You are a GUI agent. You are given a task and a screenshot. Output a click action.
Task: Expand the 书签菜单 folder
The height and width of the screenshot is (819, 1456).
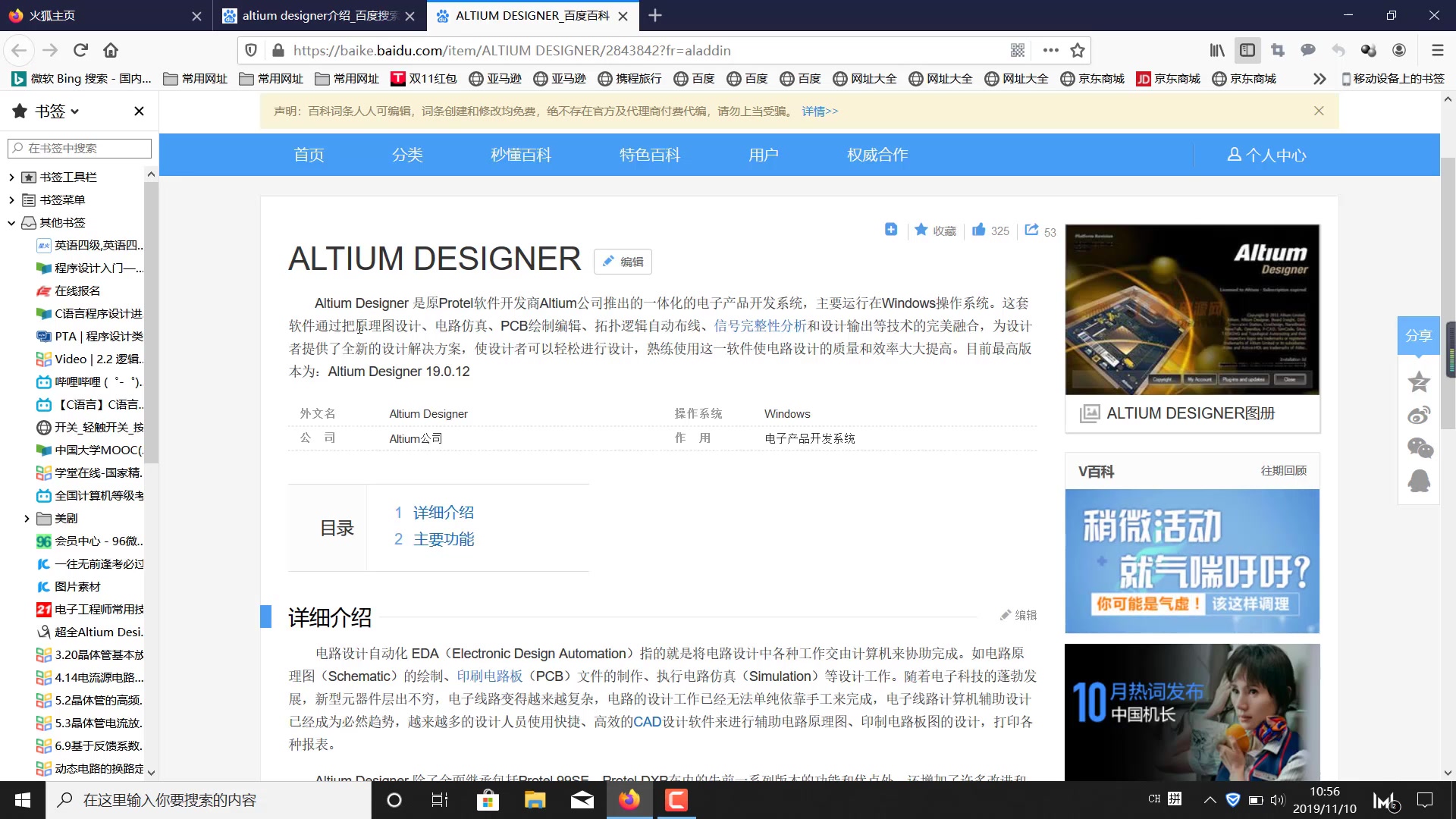[11, 200]
